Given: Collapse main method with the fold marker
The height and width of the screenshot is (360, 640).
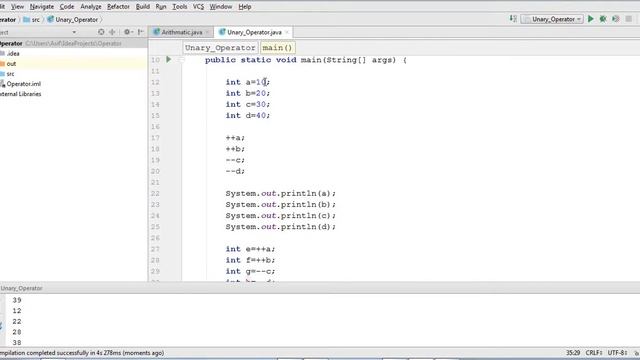Looking at the screenshot, I should [x=182, y=60].
